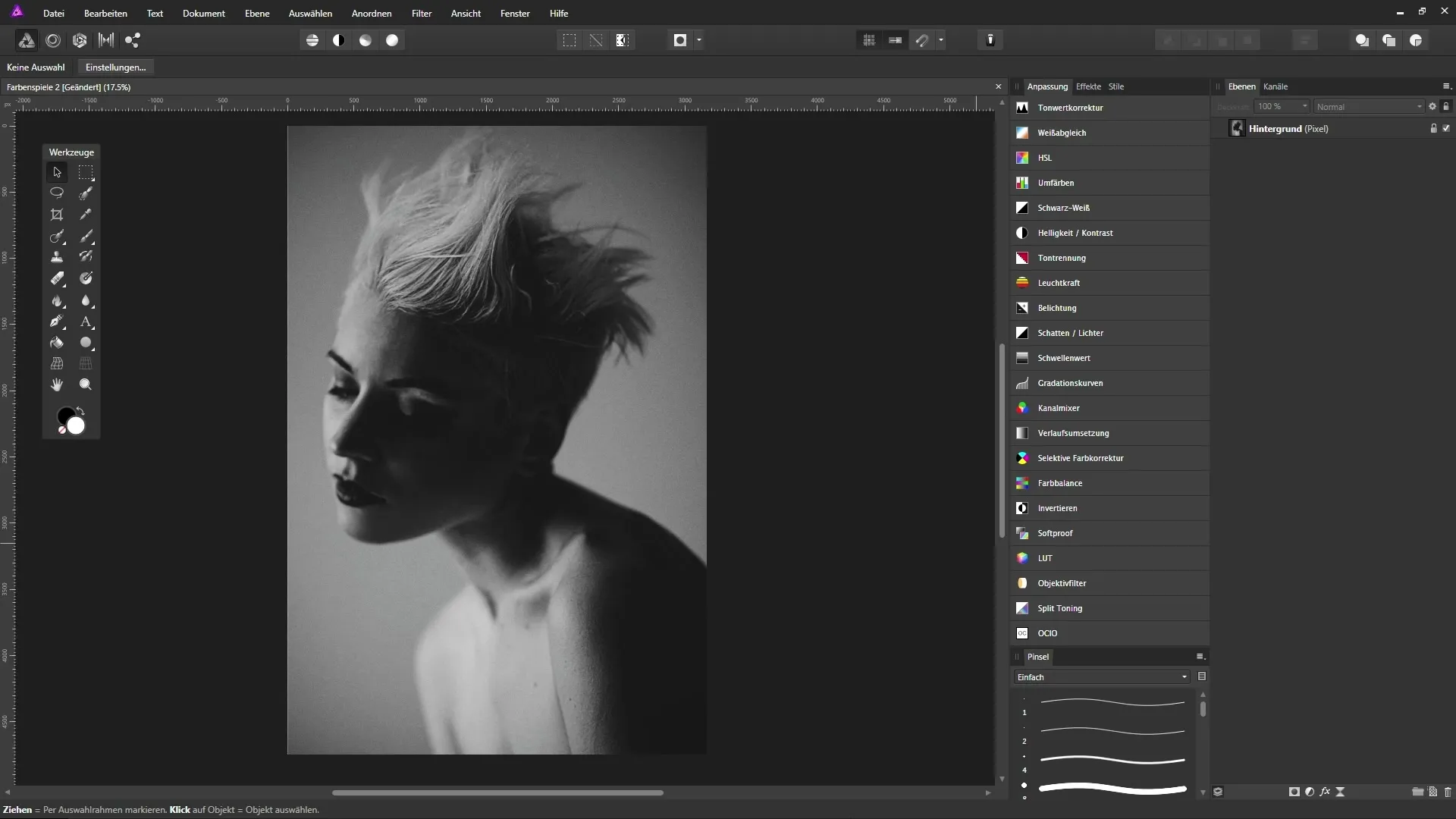This screenshot has height=819, width=1456.
Task: Select the Crop tool
Action: click(57, 215)
